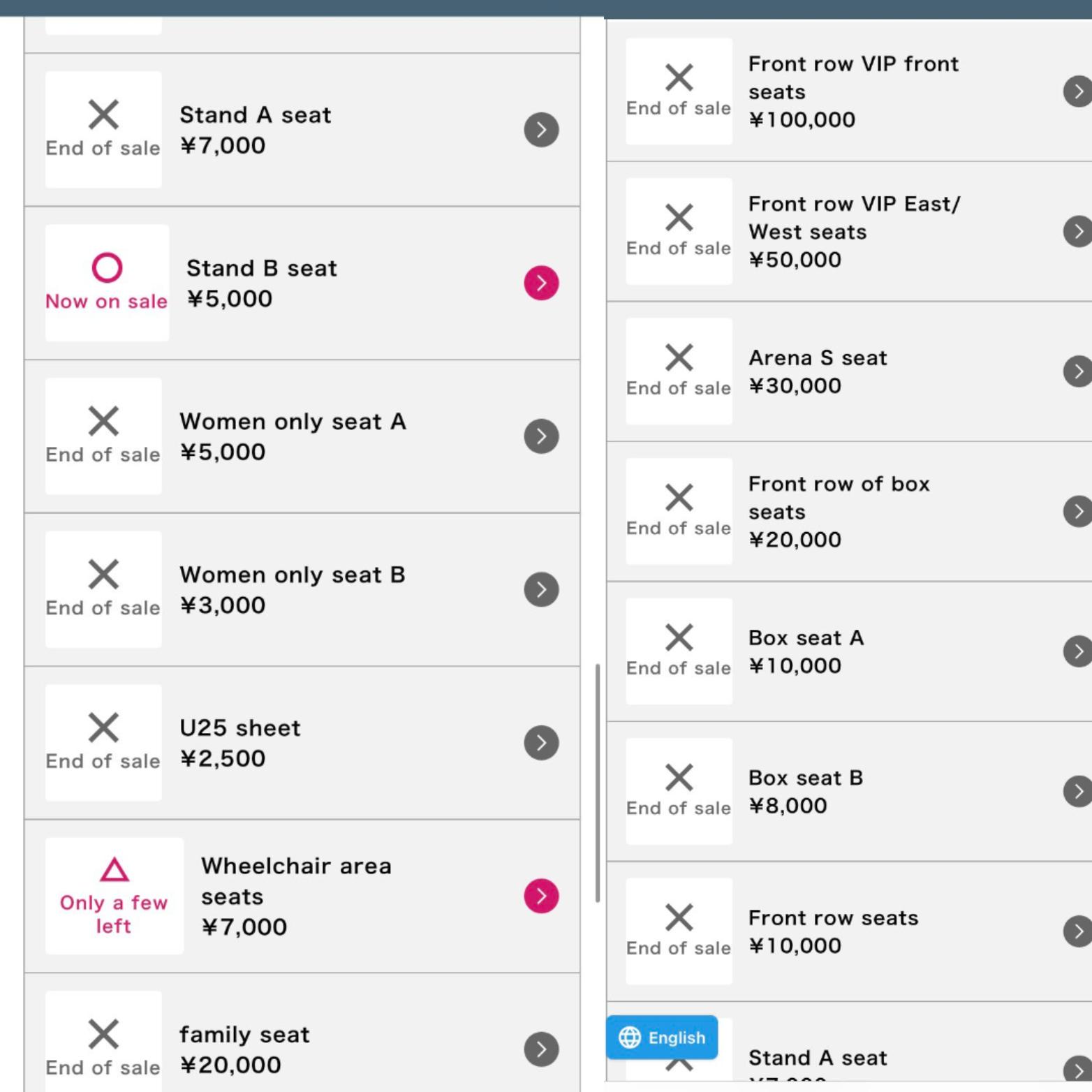Click the Now on sale circle icon
The image size is (1092, 1092).
coord(107,267)
